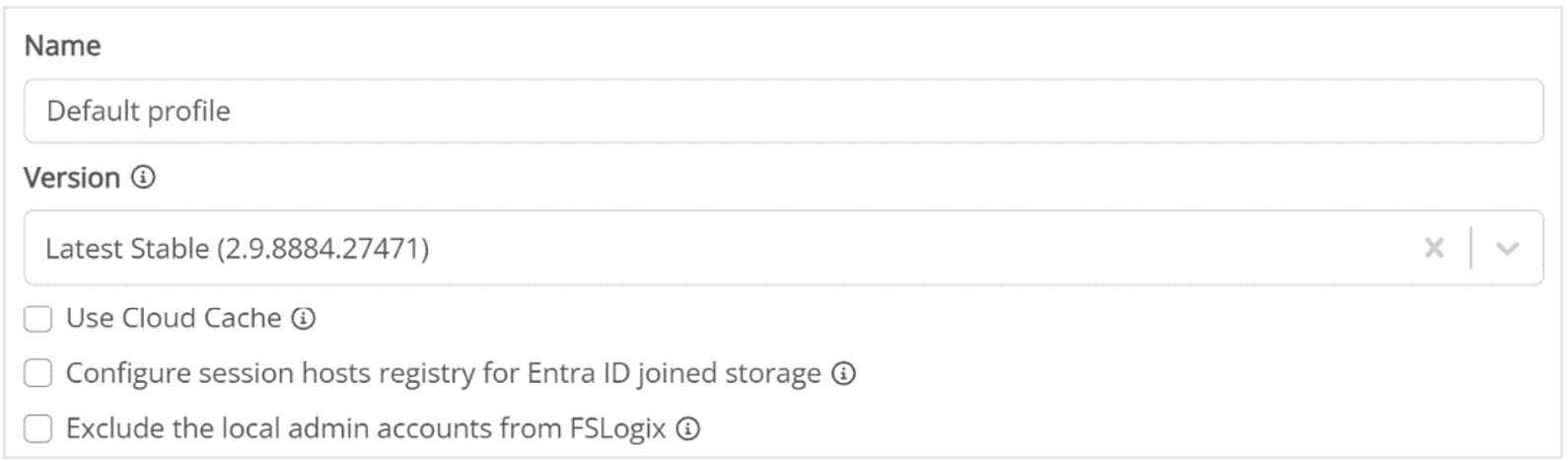Click the Use Cloud Cache label text
The width and height of the screenshot is (1568, 461).
pos(174,319)
